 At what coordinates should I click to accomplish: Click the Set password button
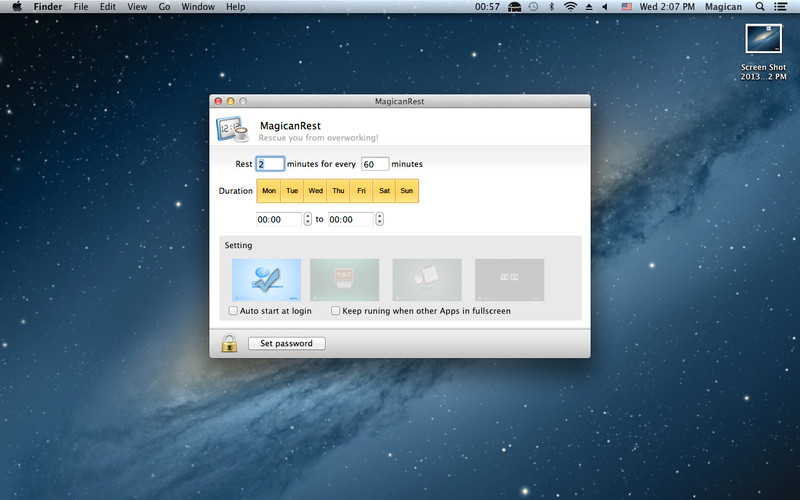click(287, 343)
